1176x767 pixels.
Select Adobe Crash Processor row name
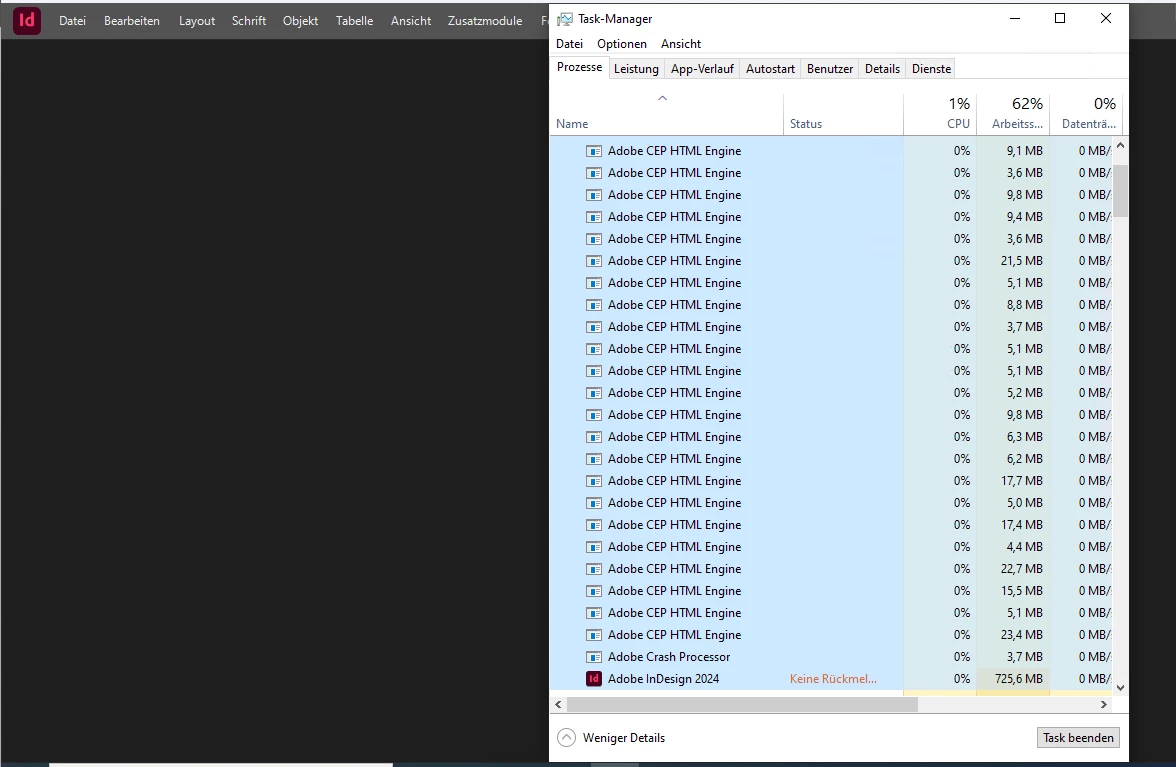coord(669,657)
